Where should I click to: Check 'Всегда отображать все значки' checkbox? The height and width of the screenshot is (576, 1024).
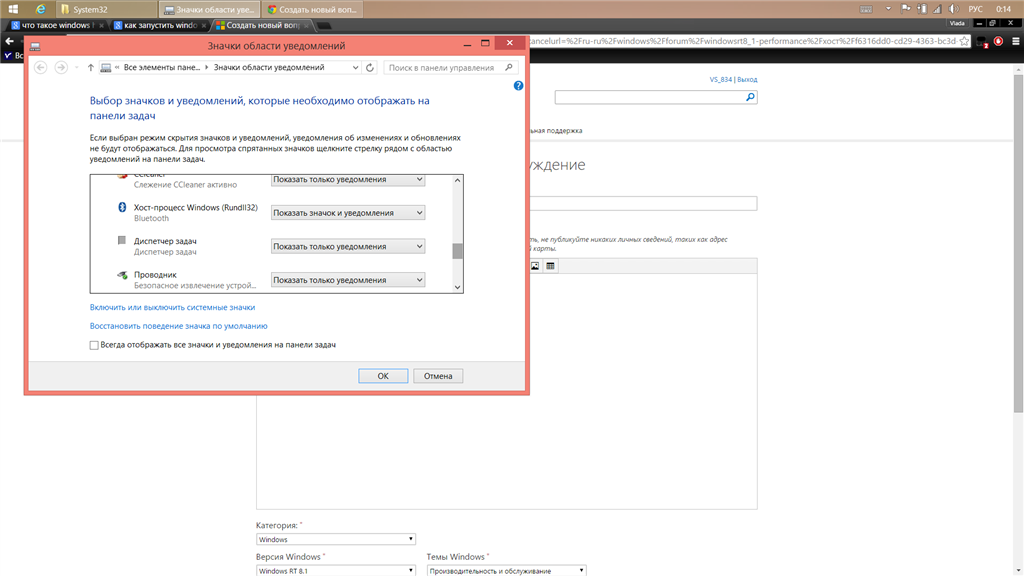(94, 345)
